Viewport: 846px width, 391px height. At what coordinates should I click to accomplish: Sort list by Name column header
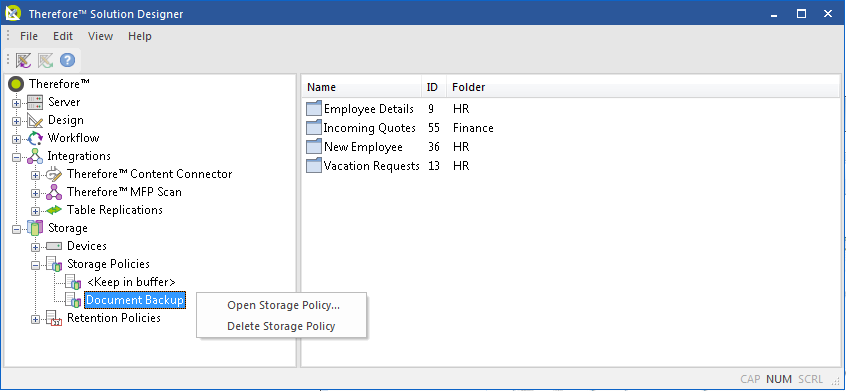[361, 87]
